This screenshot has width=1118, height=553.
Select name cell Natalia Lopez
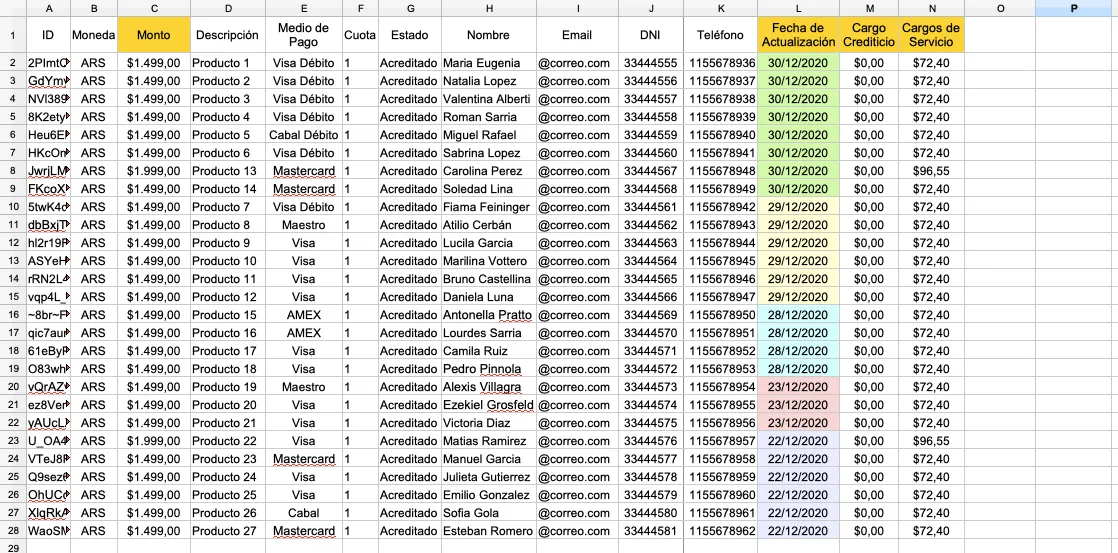pyautogui.click(x=488, y=81)
